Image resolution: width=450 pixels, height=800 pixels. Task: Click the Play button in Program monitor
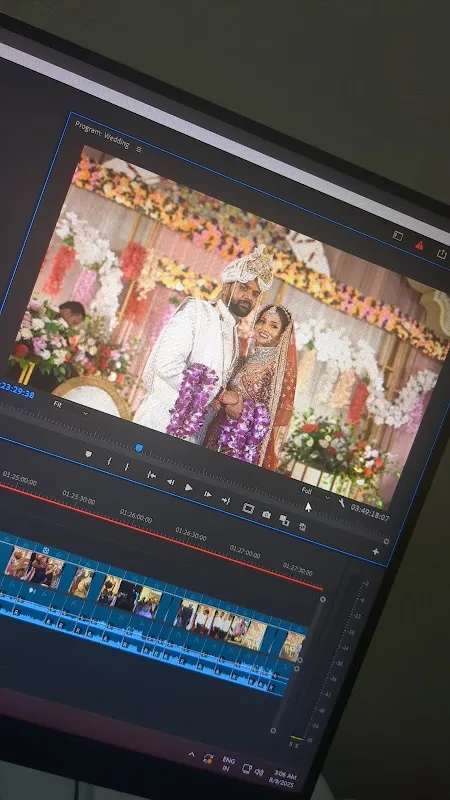(188, 487)
